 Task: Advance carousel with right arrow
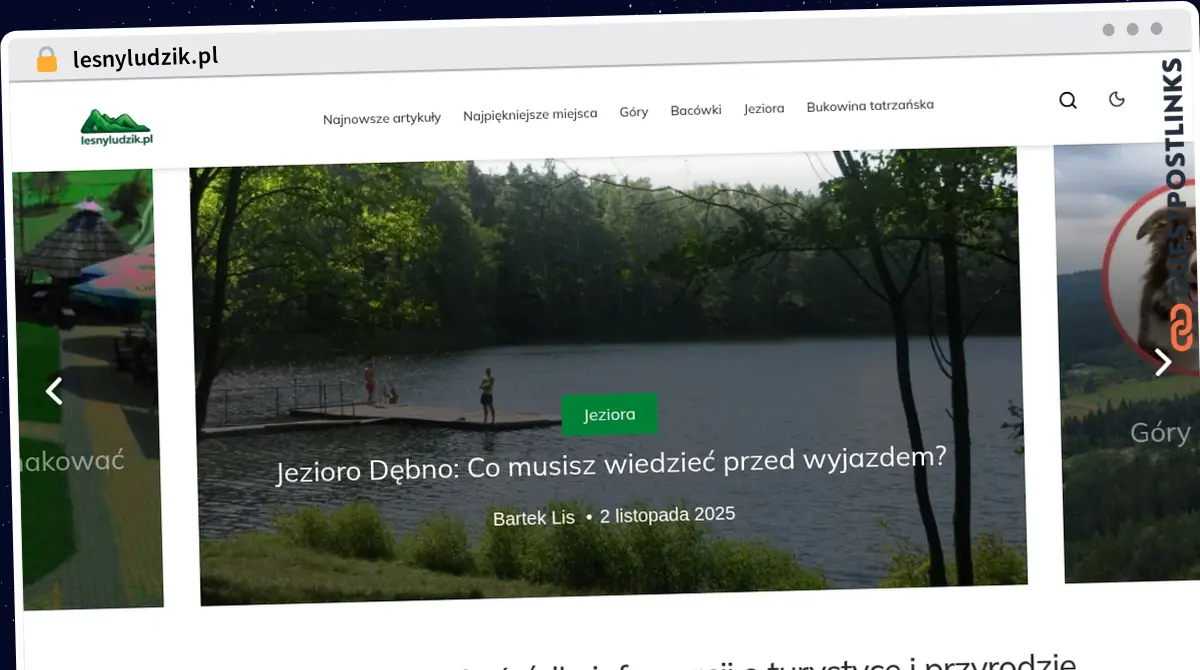tap(1162, 361)
